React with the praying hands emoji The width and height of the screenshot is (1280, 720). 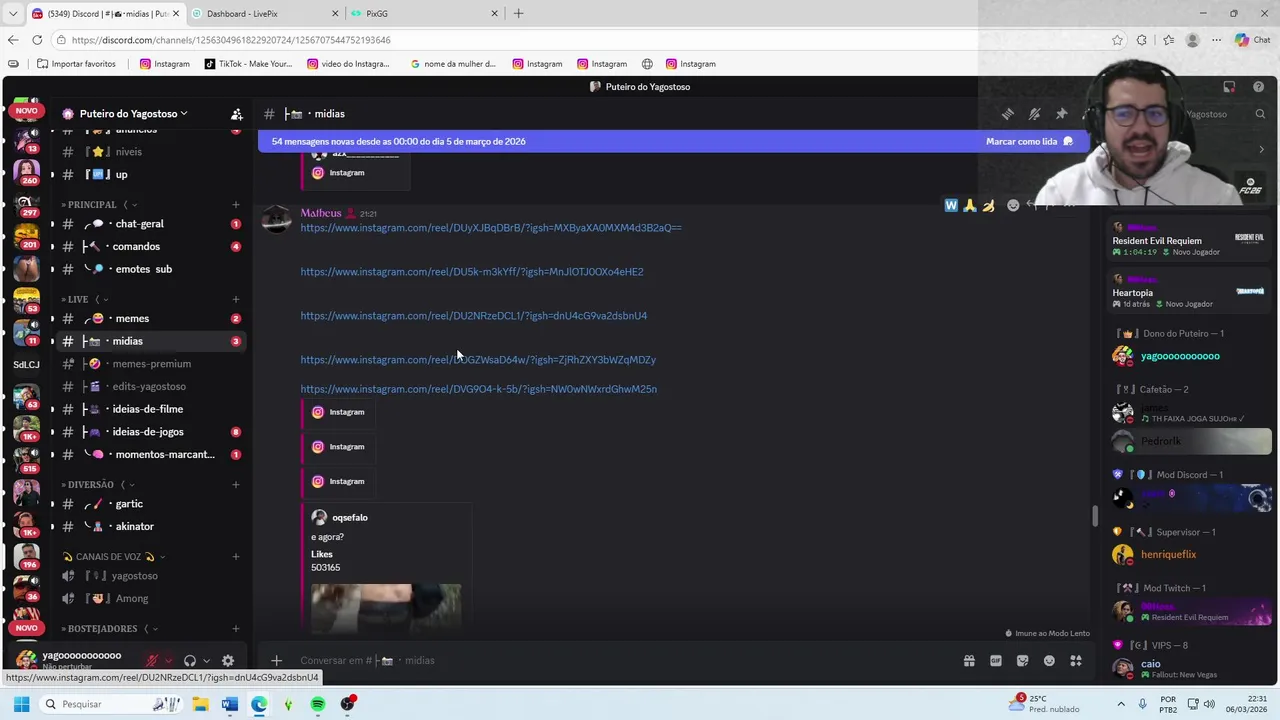(x=969, y=205)
